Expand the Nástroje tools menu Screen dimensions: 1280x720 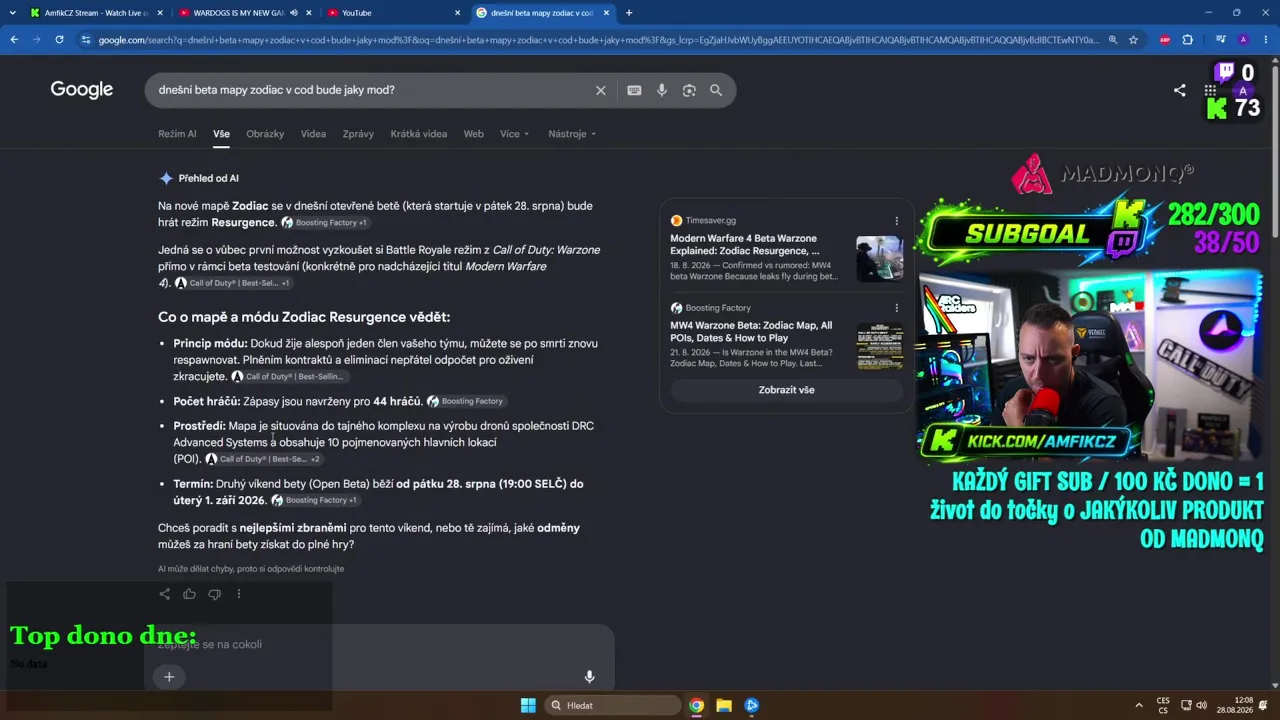click(x=572, y=134)
